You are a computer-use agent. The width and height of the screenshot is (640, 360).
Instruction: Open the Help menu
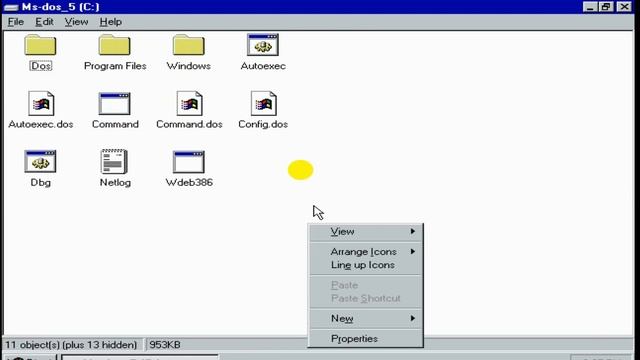point(111,22)
